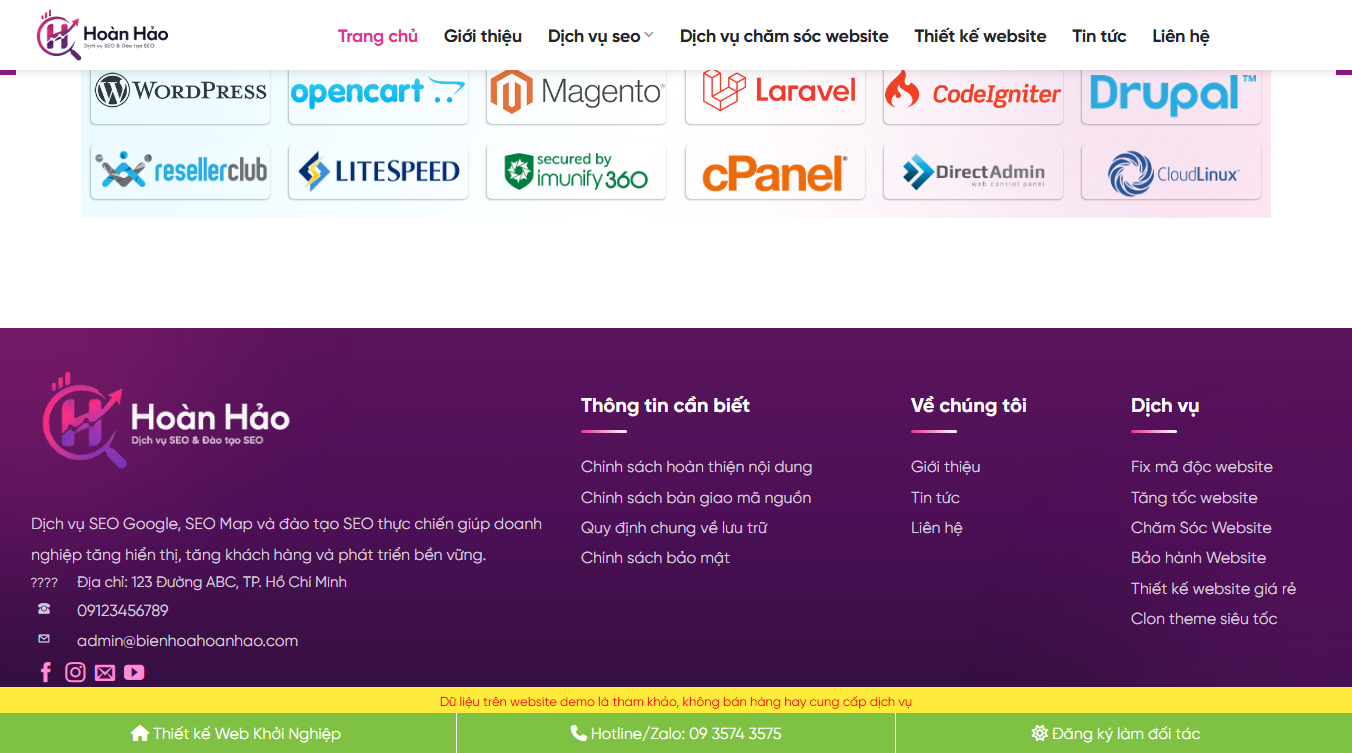Open Tin tức in top navigation

(x=1099, y=36)
